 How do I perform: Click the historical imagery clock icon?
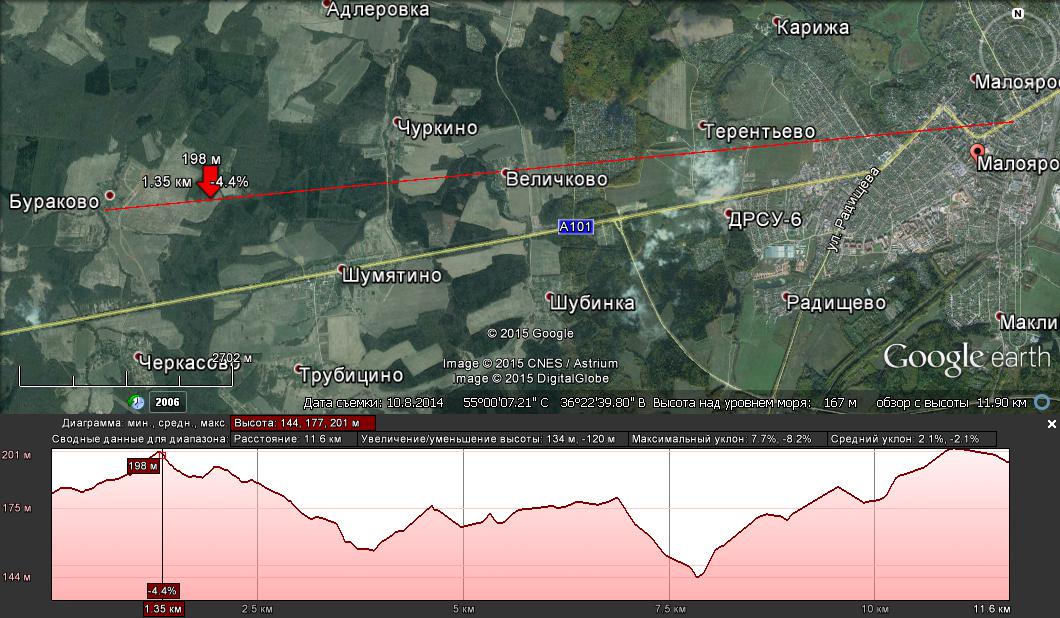[137, 402]
